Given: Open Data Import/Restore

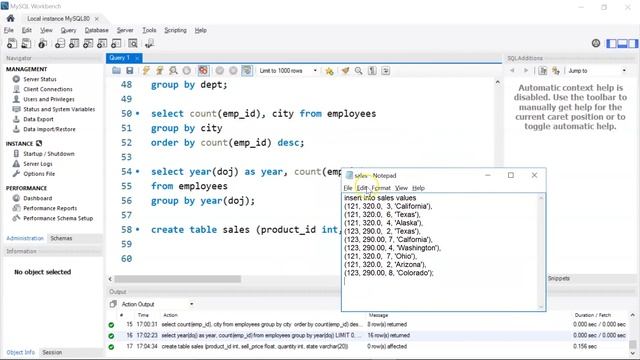Looking at the screenshot, I should pyautogui.click(x=49, y=129).
